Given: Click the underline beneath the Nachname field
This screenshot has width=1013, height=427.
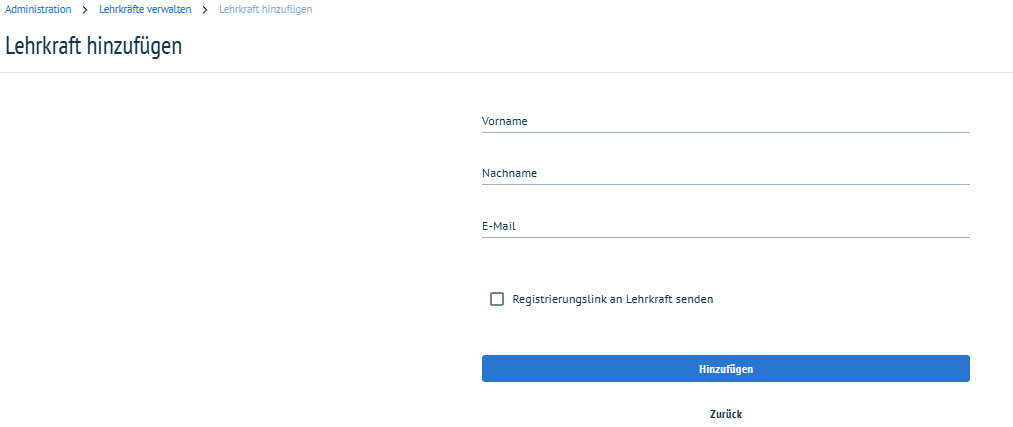Looking at the screenshot, I should [726, 184].
